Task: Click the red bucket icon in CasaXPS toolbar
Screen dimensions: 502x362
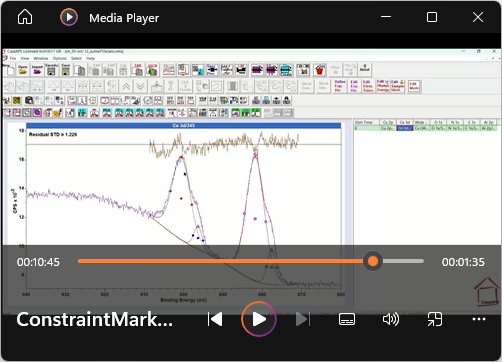Action: pyautogui.click(x=320, y=70)
